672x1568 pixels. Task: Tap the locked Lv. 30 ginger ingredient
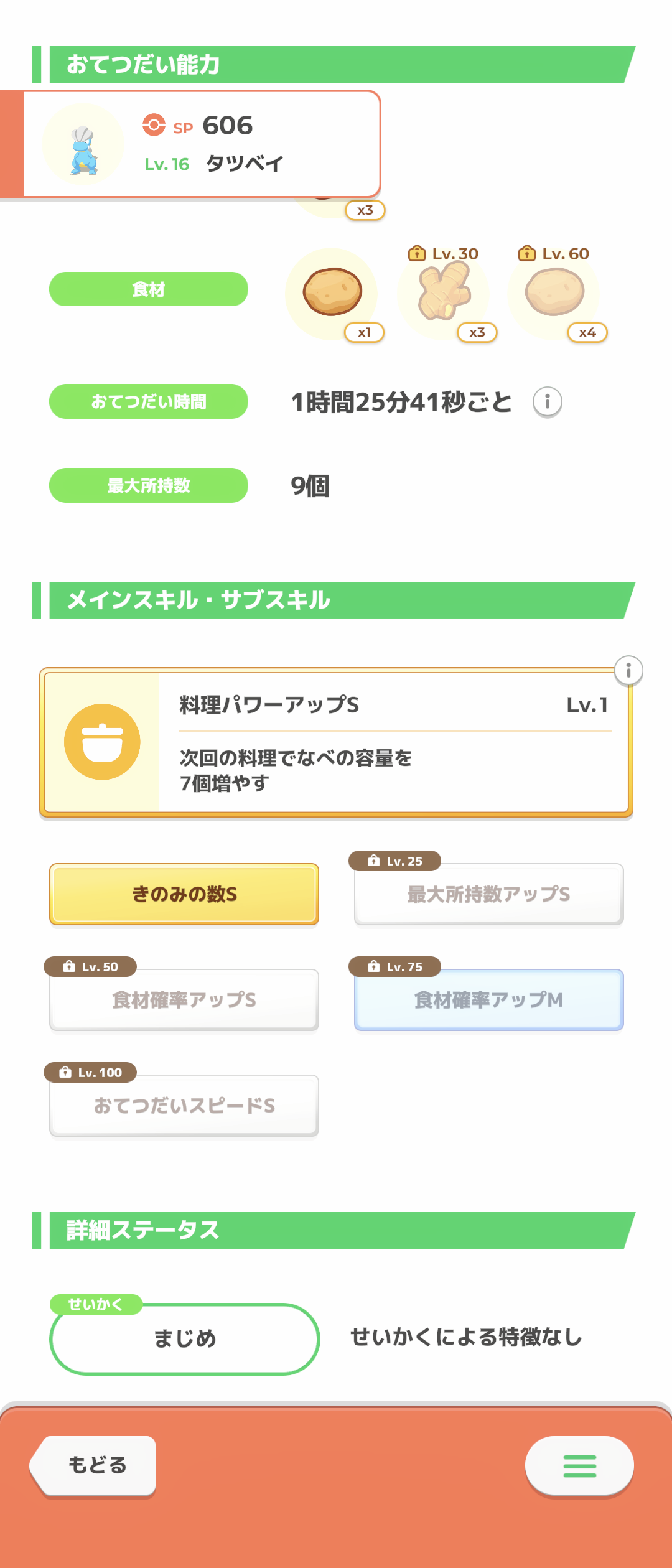[x=444, y=291]
